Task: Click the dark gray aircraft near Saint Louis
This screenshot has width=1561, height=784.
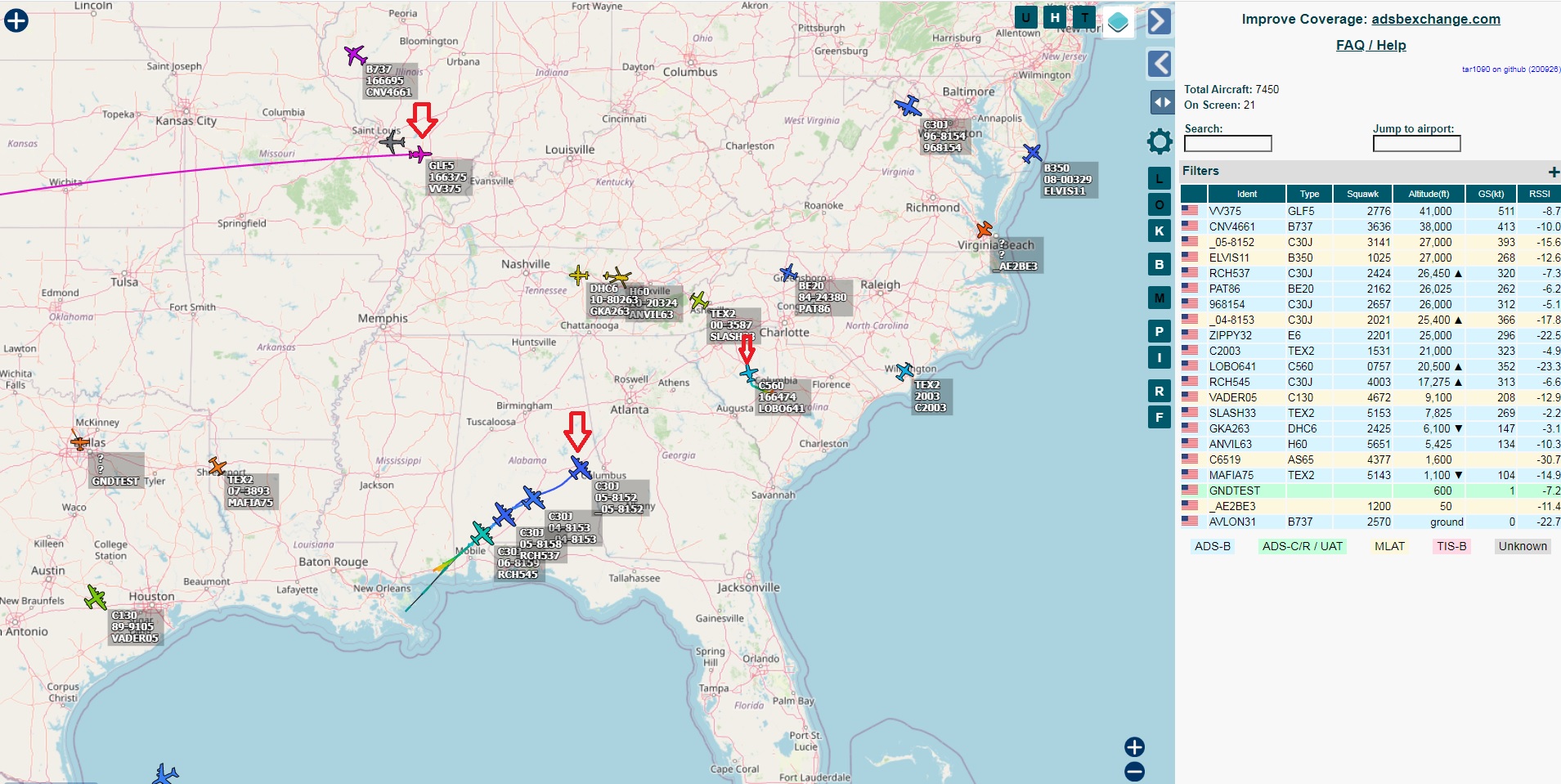Action: tap(392, 141)
